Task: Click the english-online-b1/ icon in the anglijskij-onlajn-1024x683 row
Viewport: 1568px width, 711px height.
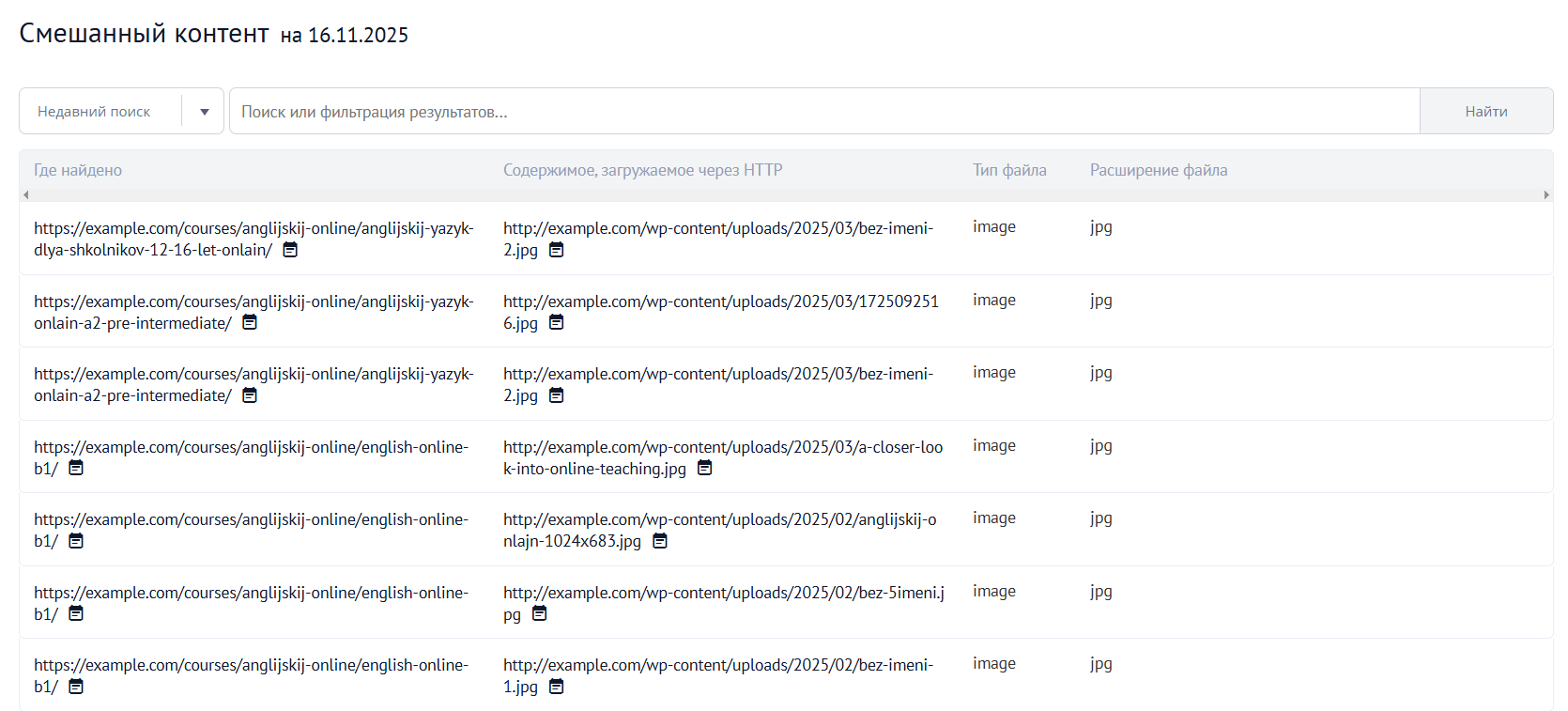Action: point(76,541)
